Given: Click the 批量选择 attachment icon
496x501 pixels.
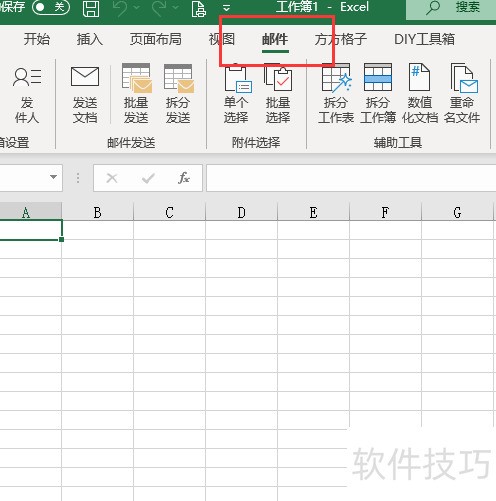Looking at the screenshot, I should tap(278, 94).
